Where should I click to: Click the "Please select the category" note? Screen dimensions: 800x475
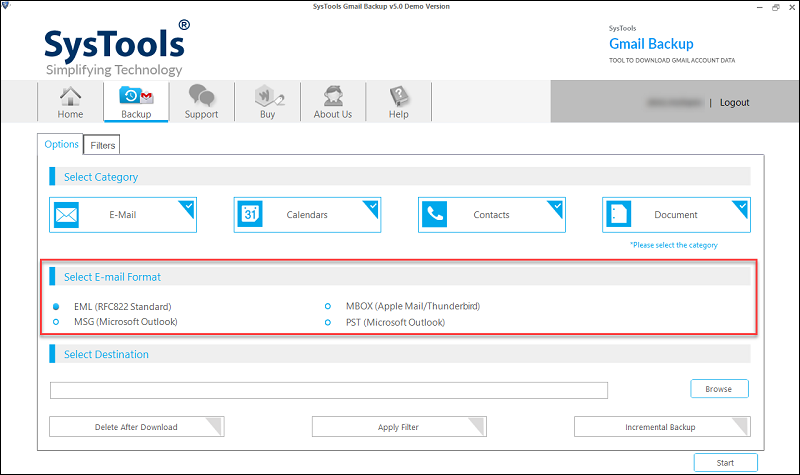[673, 245]
